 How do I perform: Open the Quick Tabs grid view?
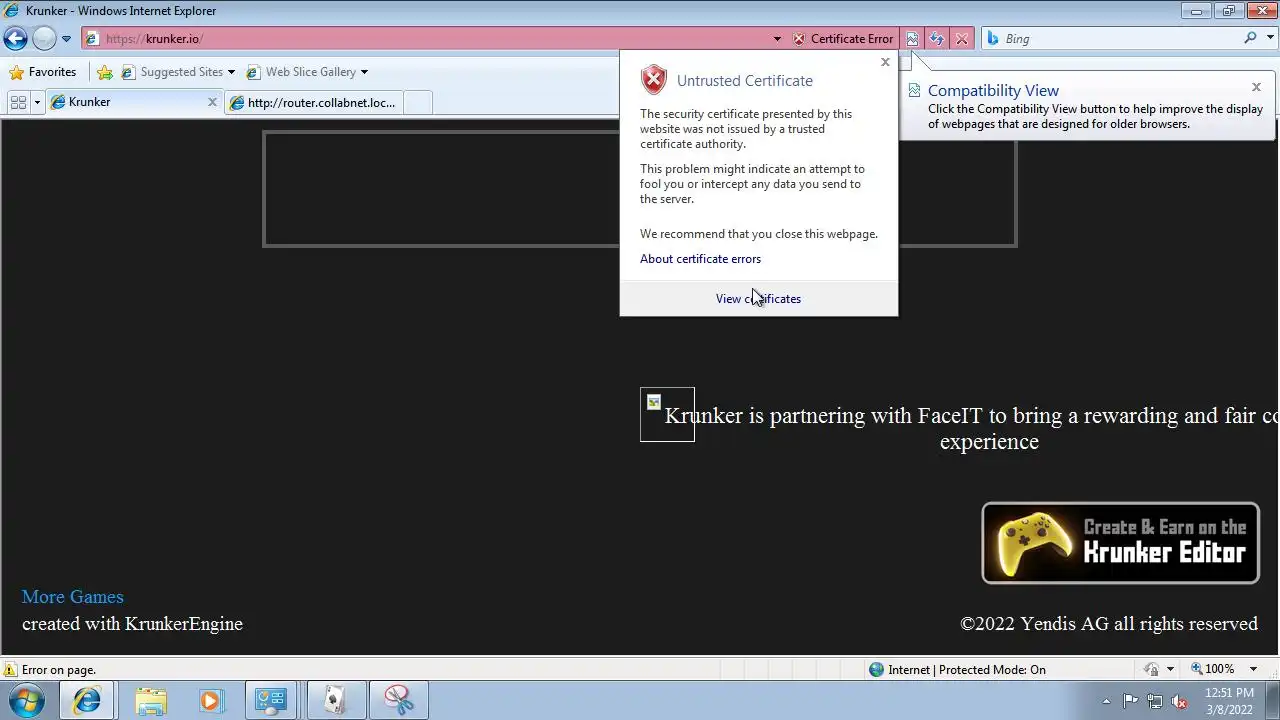pyautogui.click(x=18, y=102)
